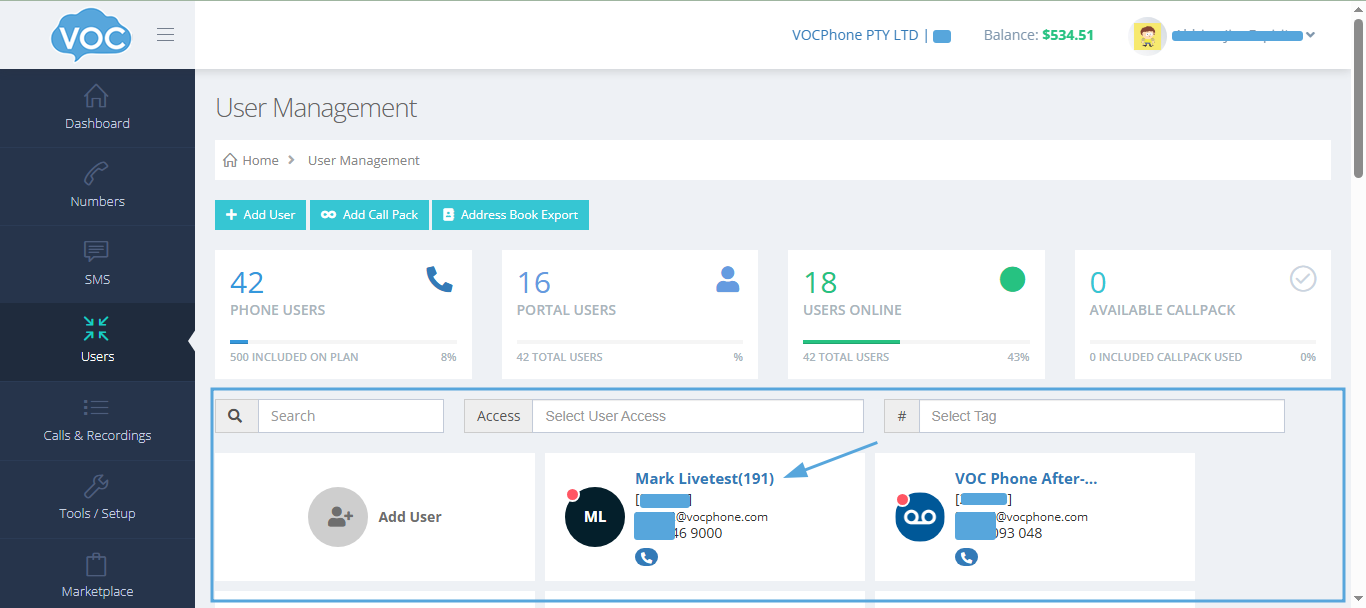
Task: Click Address Book Export button
Action: (510, 215)
